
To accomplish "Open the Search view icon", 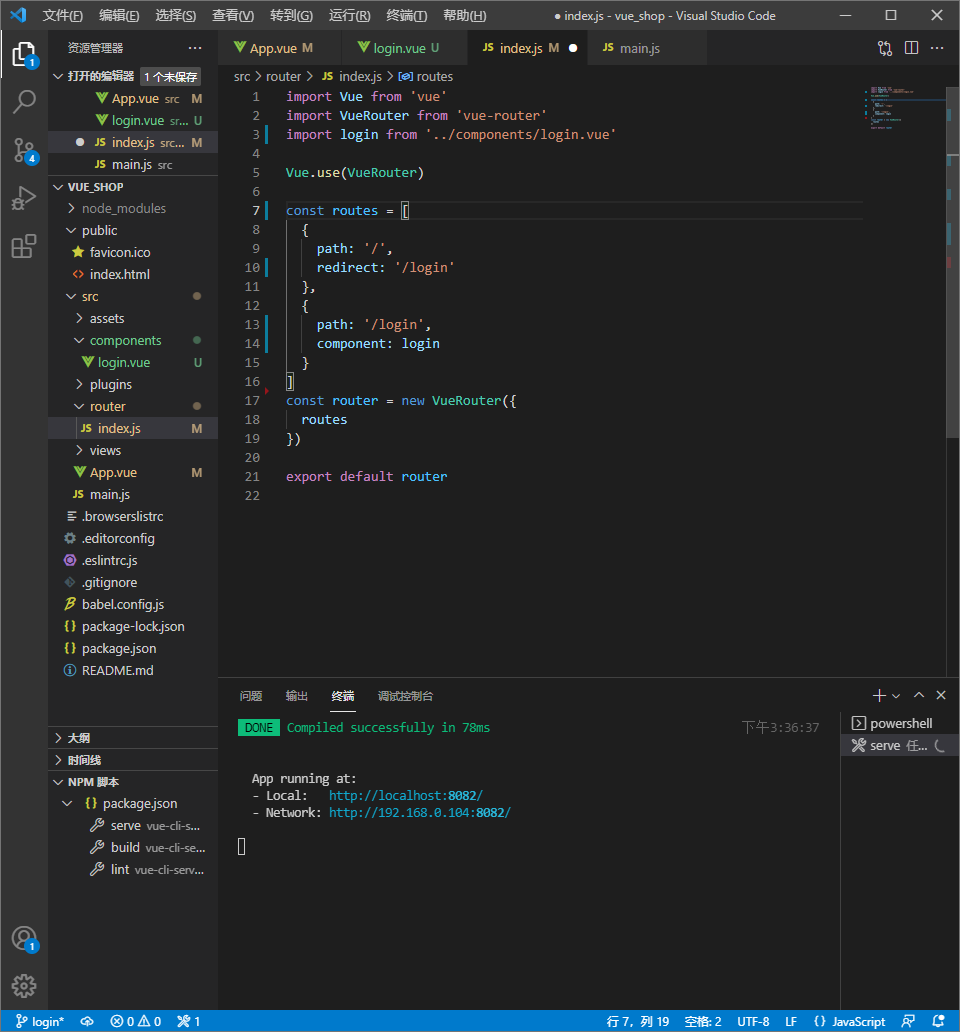I will pos(24,102).
